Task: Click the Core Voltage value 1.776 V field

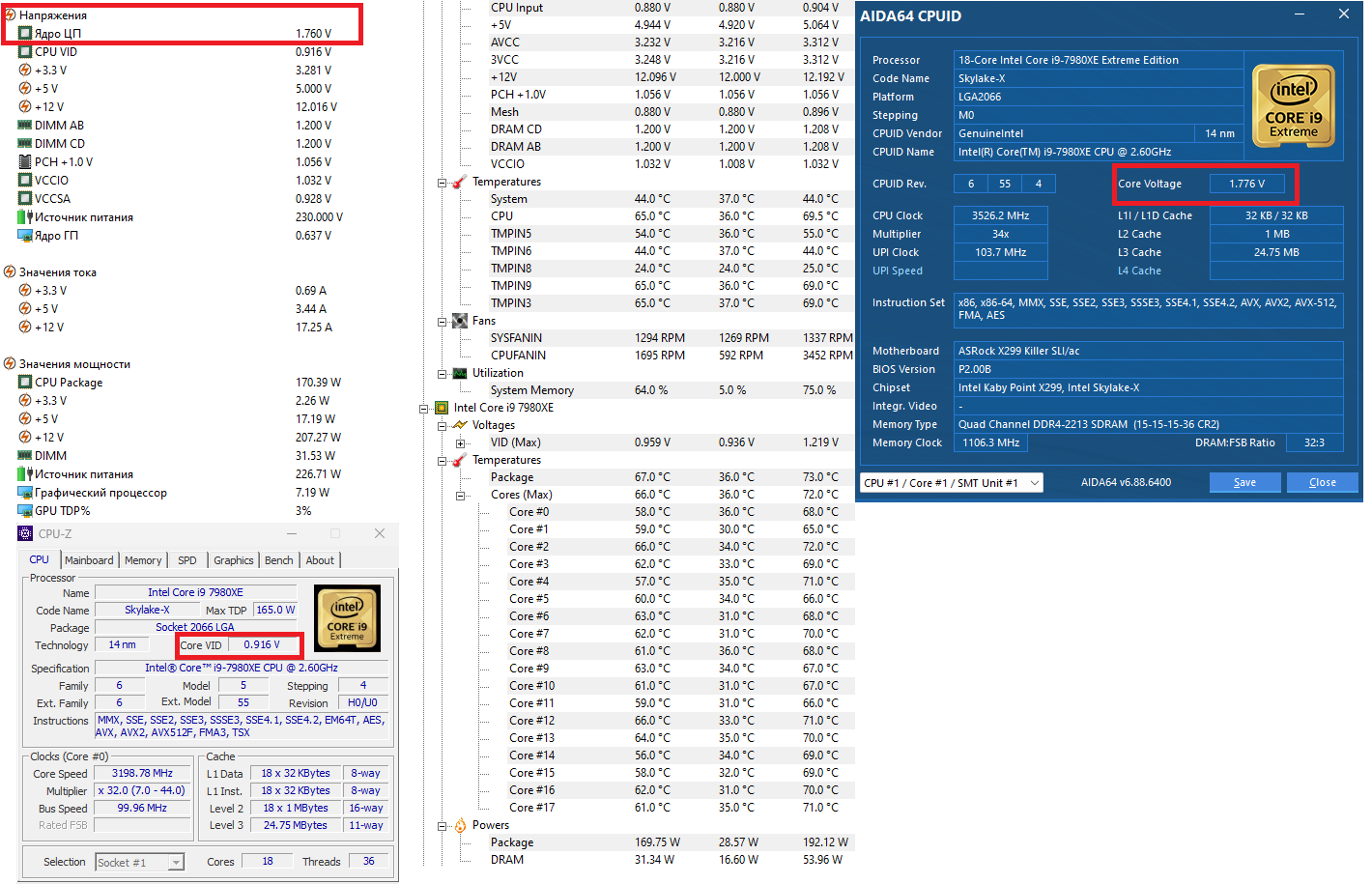Action: click(1247, 184)
